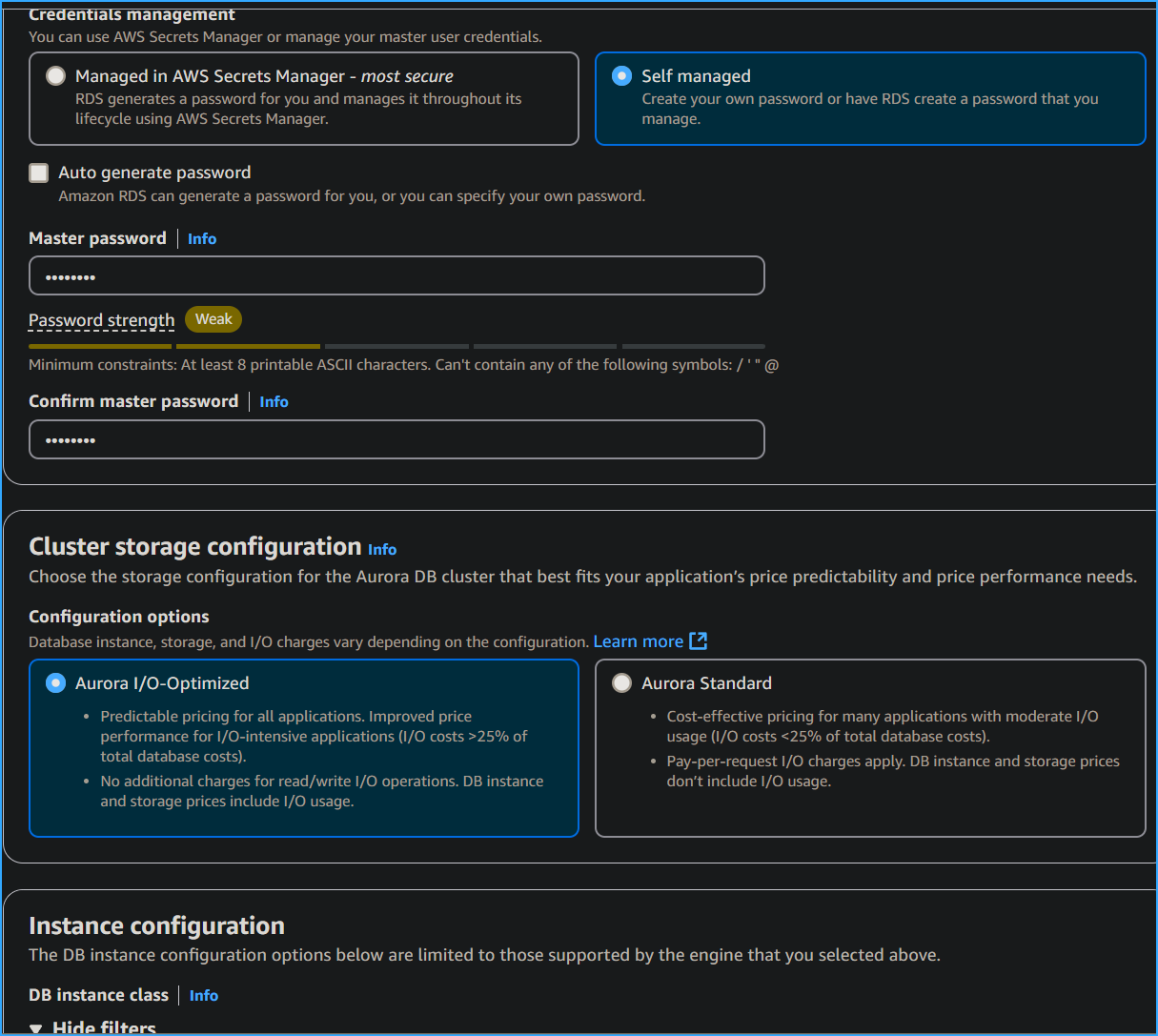1158x1036 pixels.
Task: Click the Confirm master password input field
Action: pos(396,439)
